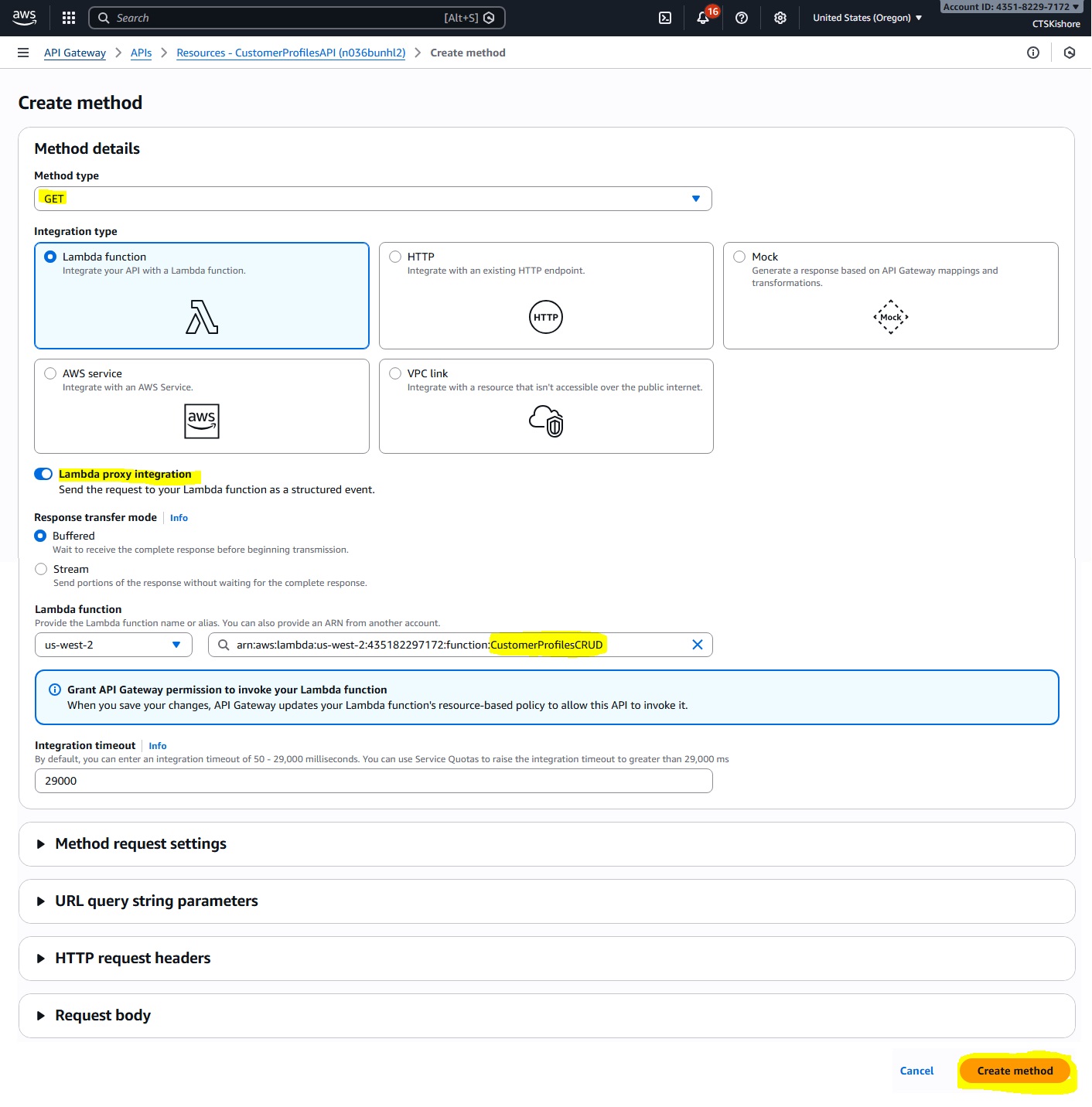This screenshot has width=1092, height=1107.
Task: Expand URL query string parameters section
Action: (156, 901)
